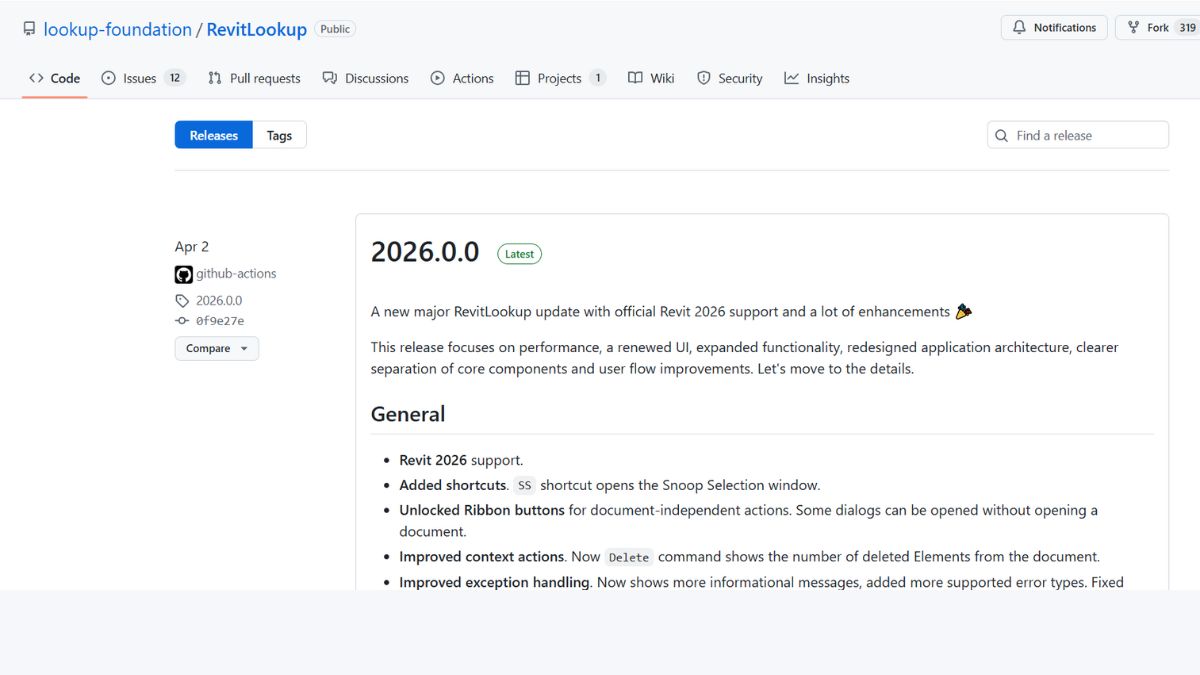The height and width of the screenshot is (675, 1200).
Task: Click the Public visibility badge
Action: (x=335, y=29)
